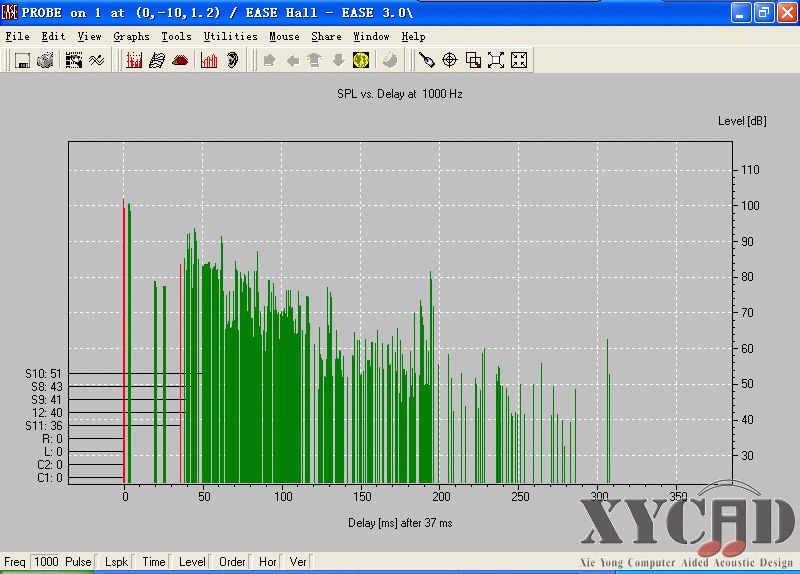Open the File menu

(x=17, y=37)
